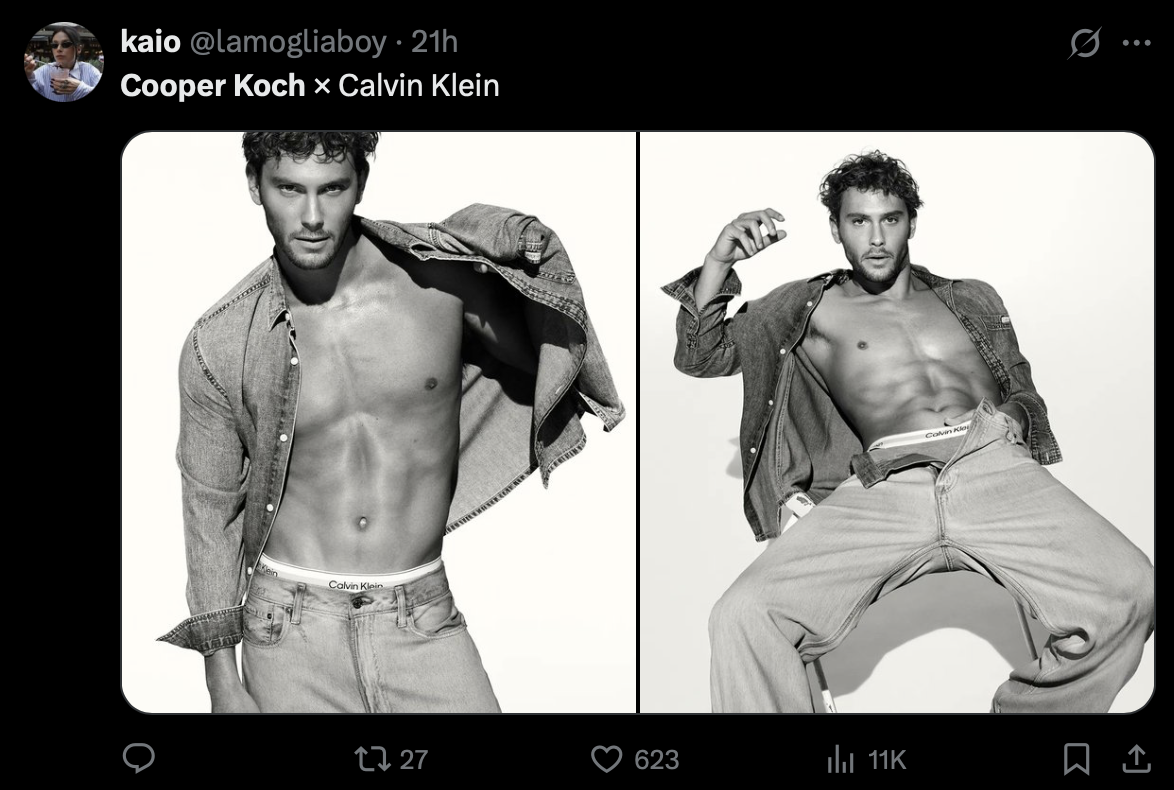1174x790 pixels.
Task: Click the @lamogliaboy handle
Action: (x=287, y=42)
